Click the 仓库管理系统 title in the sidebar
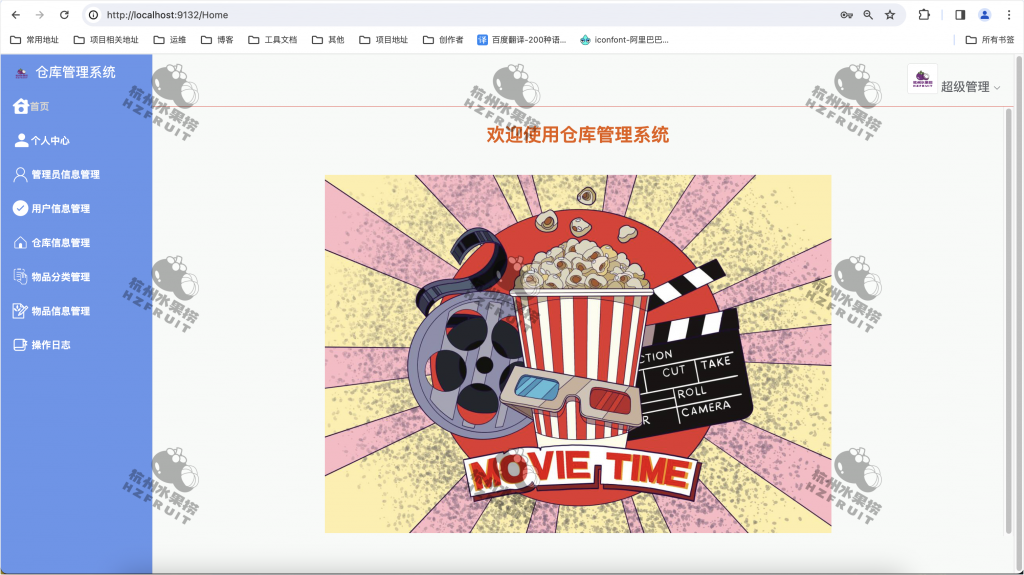1024x575 pixels. point(75,73)
